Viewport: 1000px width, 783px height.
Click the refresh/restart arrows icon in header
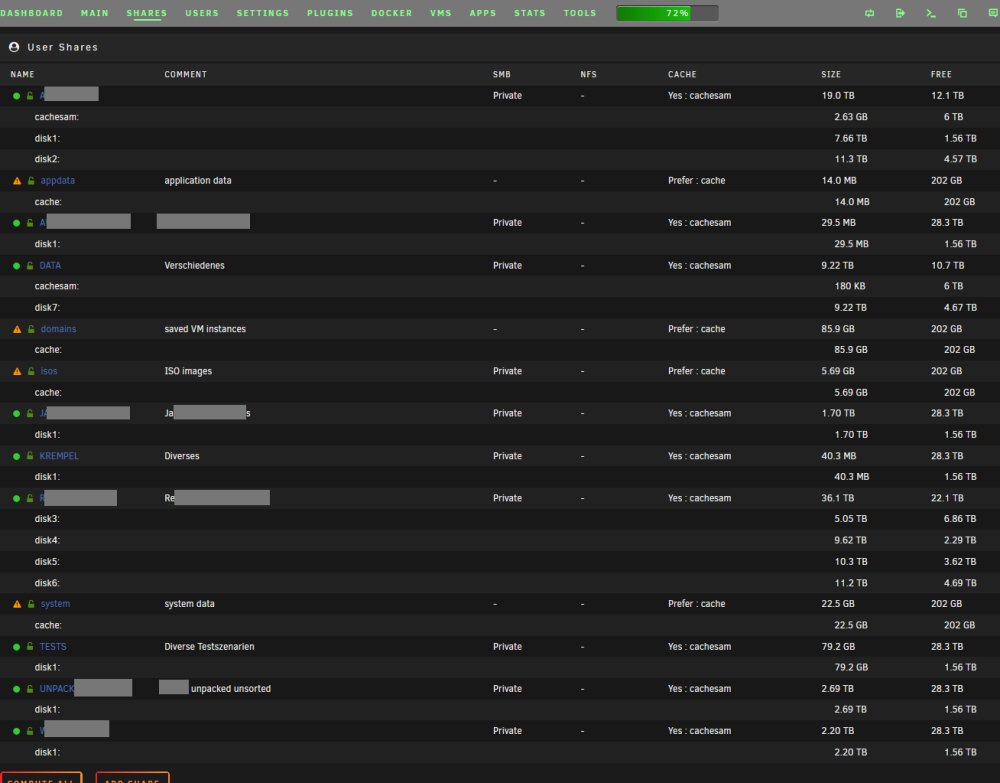pyautogui.click(x=869, y=13)
